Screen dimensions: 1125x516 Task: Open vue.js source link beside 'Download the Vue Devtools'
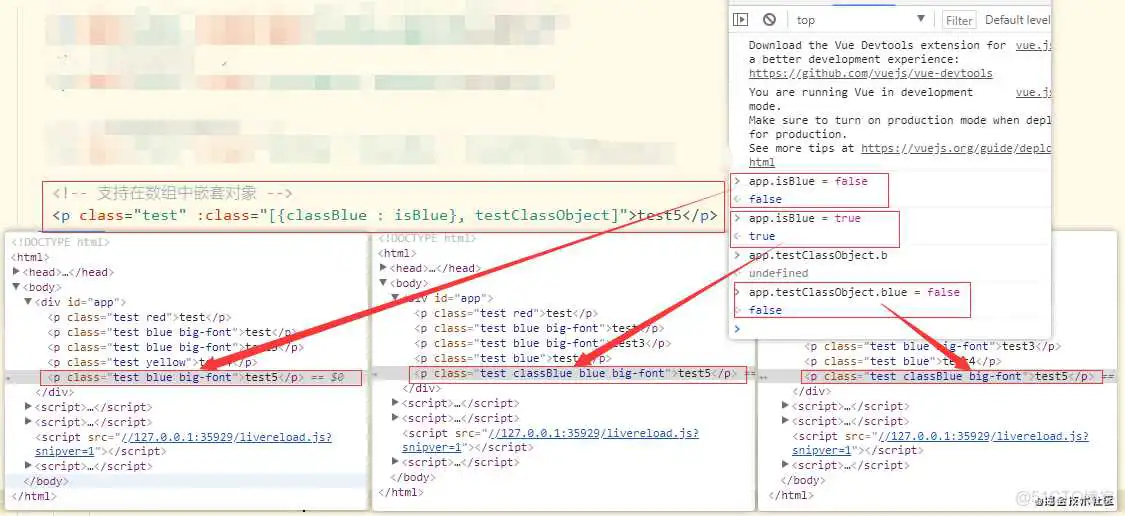tap(1034, 45)
